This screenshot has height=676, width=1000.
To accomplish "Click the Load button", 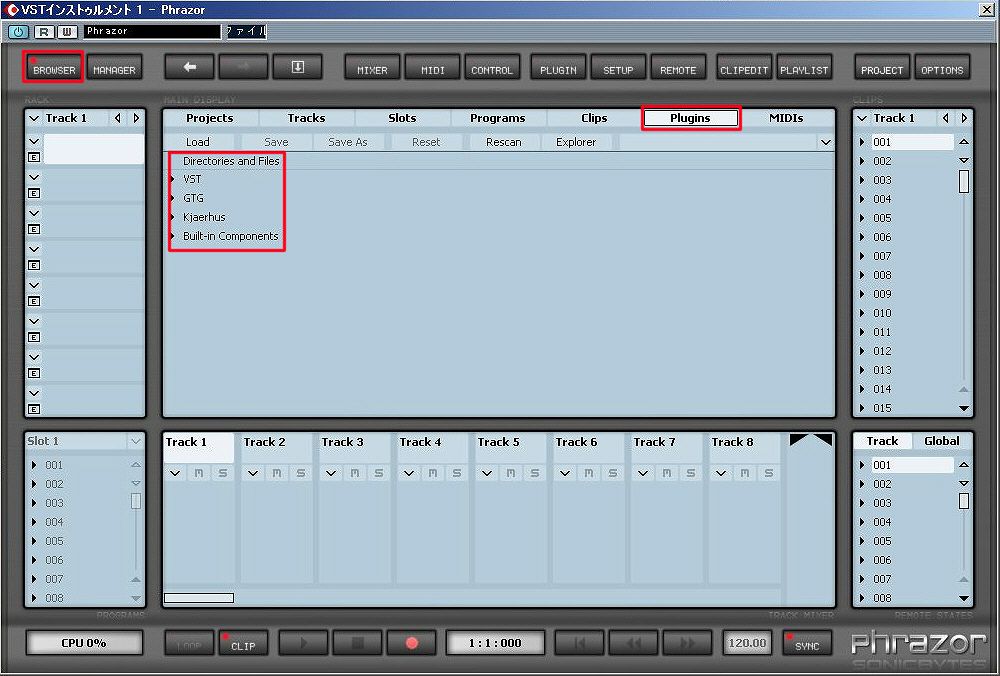I will coord(198,142).
